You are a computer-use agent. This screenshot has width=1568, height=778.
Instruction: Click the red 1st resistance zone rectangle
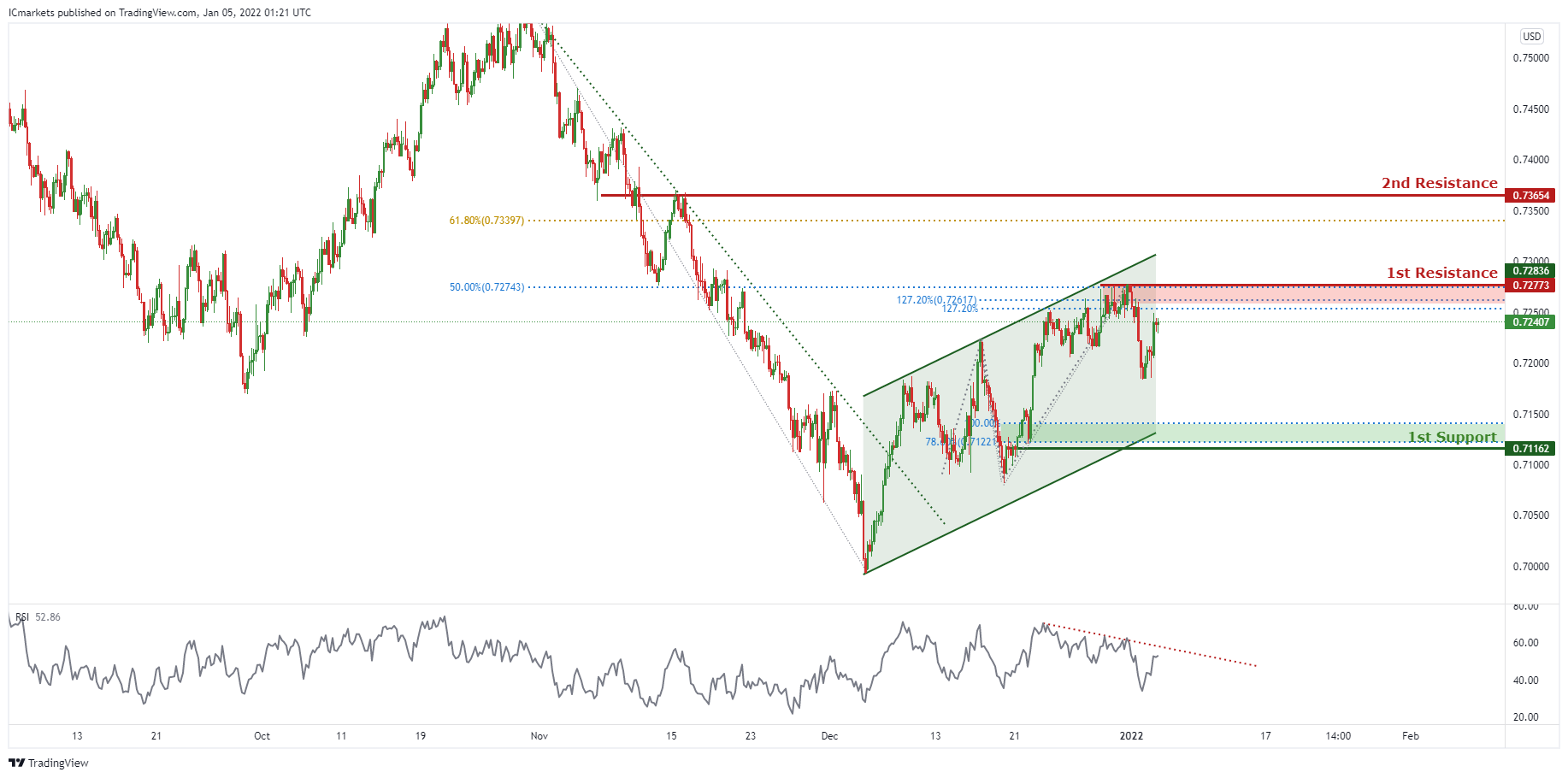(1302, 293)
